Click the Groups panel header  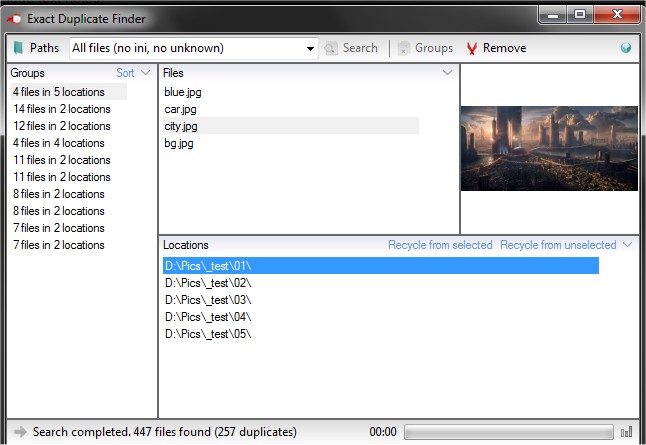[x=28, y=73]
